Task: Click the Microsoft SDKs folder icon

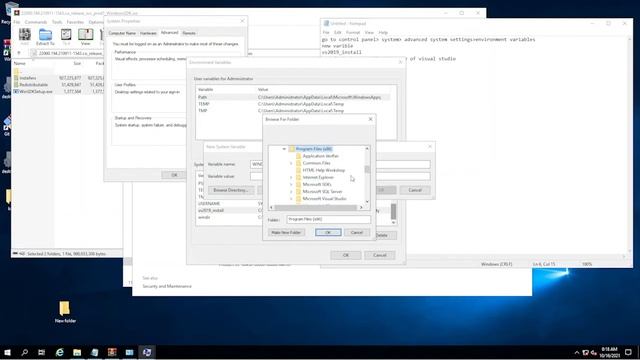Action: point(298,184)
